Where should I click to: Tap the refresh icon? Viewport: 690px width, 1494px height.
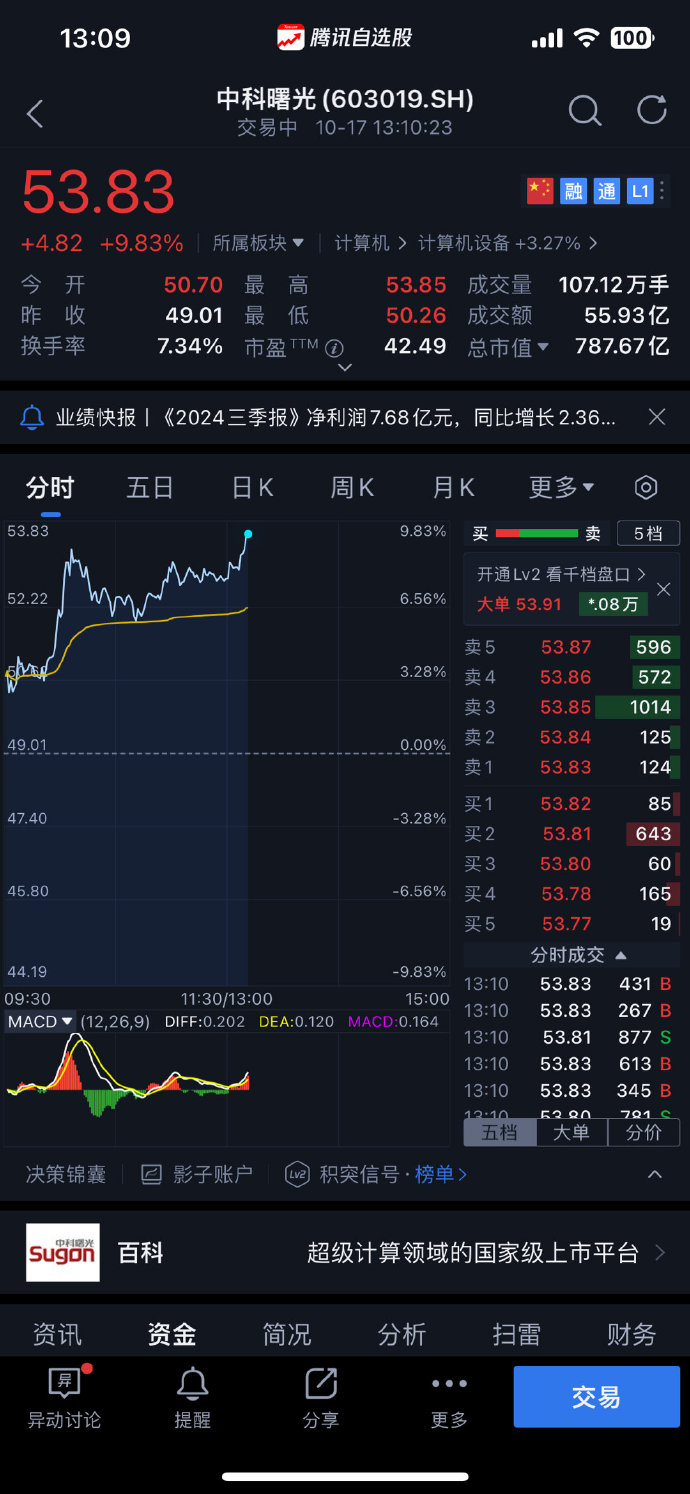click(651, 110)
